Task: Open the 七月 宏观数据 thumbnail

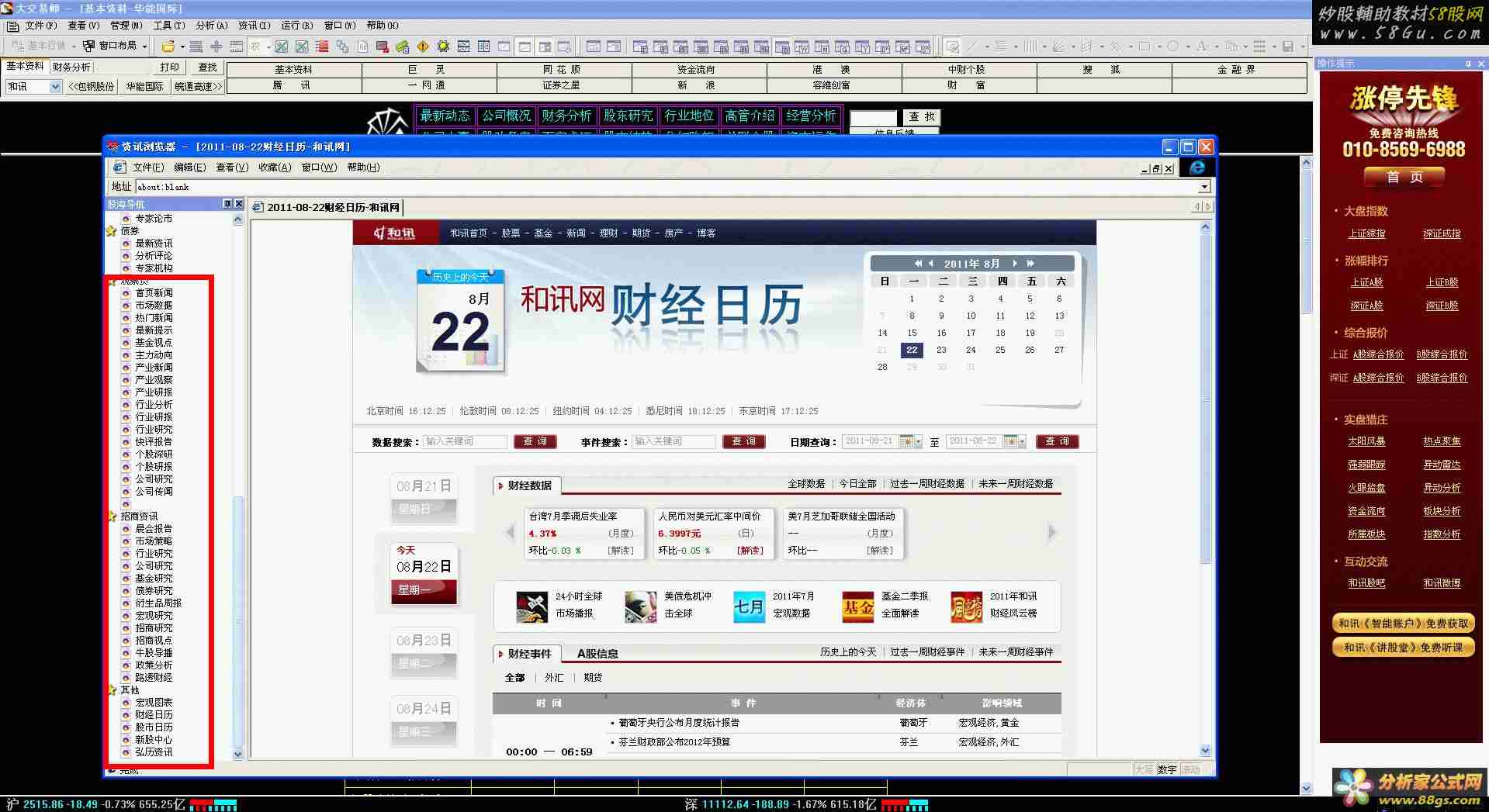Action: coord(750,606)
